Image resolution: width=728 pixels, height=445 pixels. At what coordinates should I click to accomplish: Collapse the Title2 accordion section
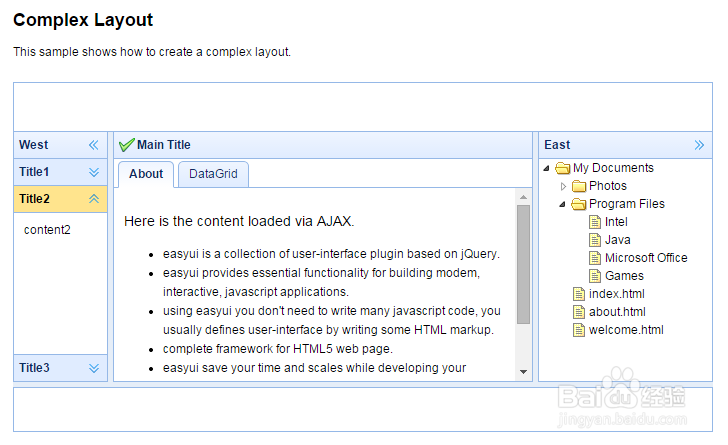pos(94,199)
